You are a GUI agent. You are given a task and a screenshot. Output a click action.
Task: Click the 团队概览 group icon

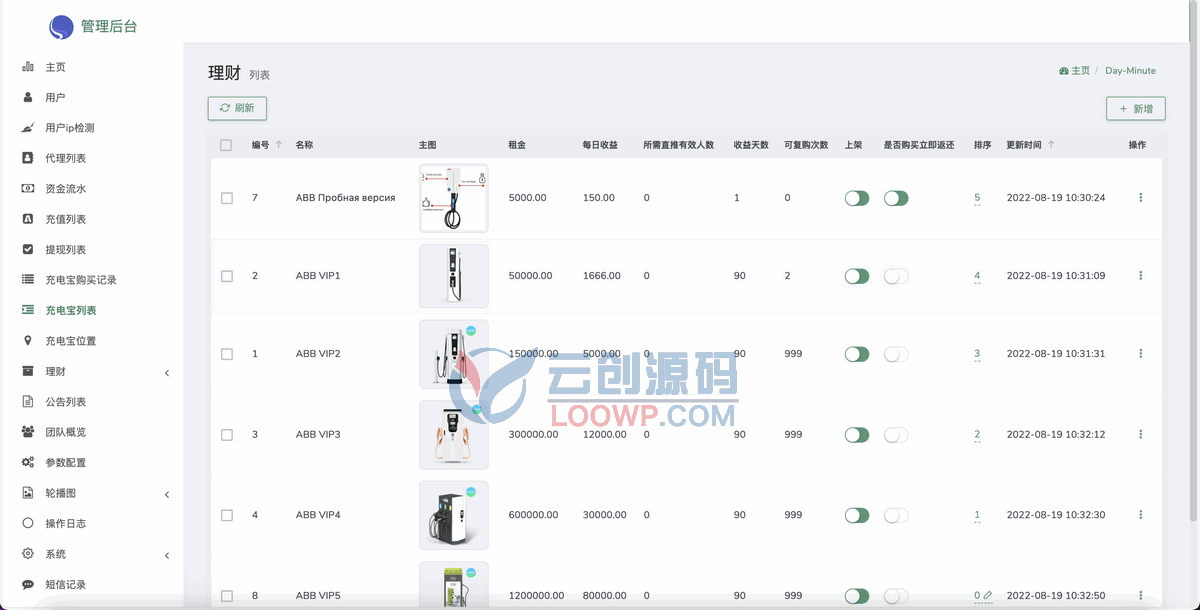click(x=28, y=432)
